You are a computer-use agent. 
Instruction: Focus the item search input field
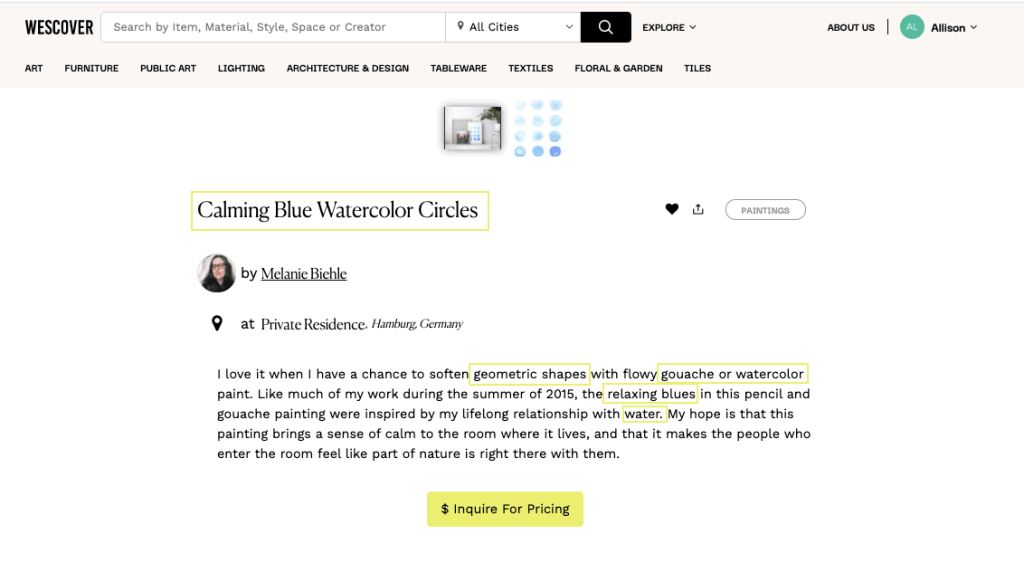273,27
